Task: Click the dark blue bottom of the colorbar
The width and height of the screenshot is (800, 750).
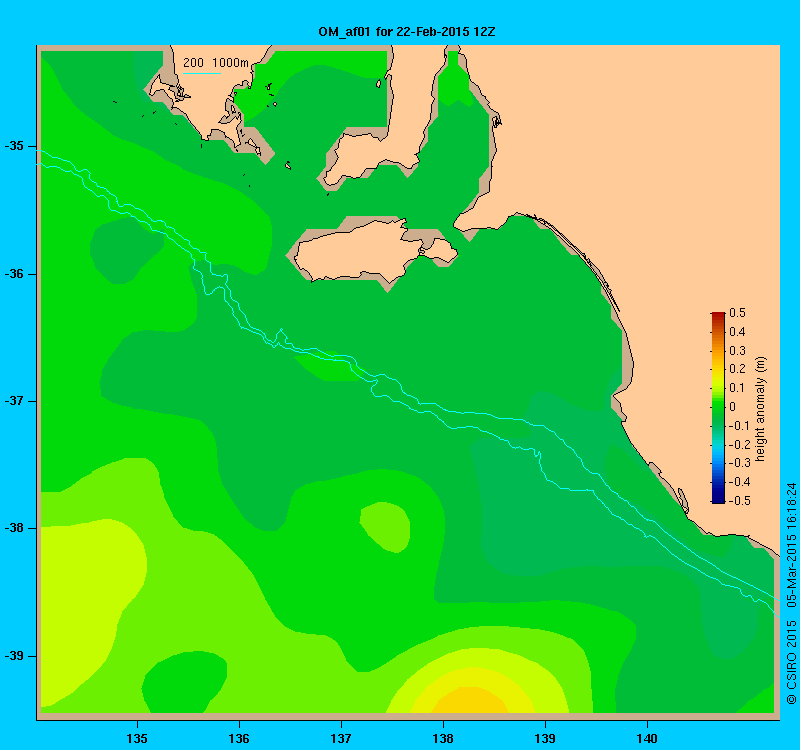Action: (718, 497)
